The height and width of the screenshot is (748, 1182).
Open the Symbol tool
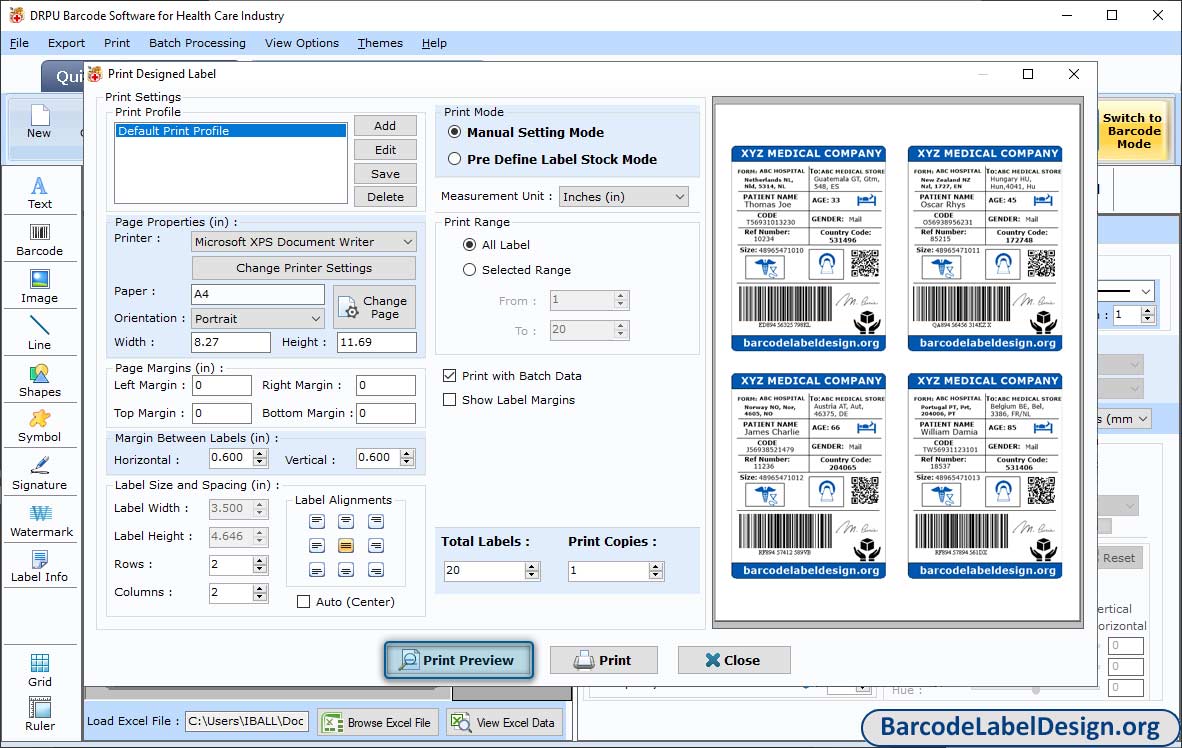[39, 425]
